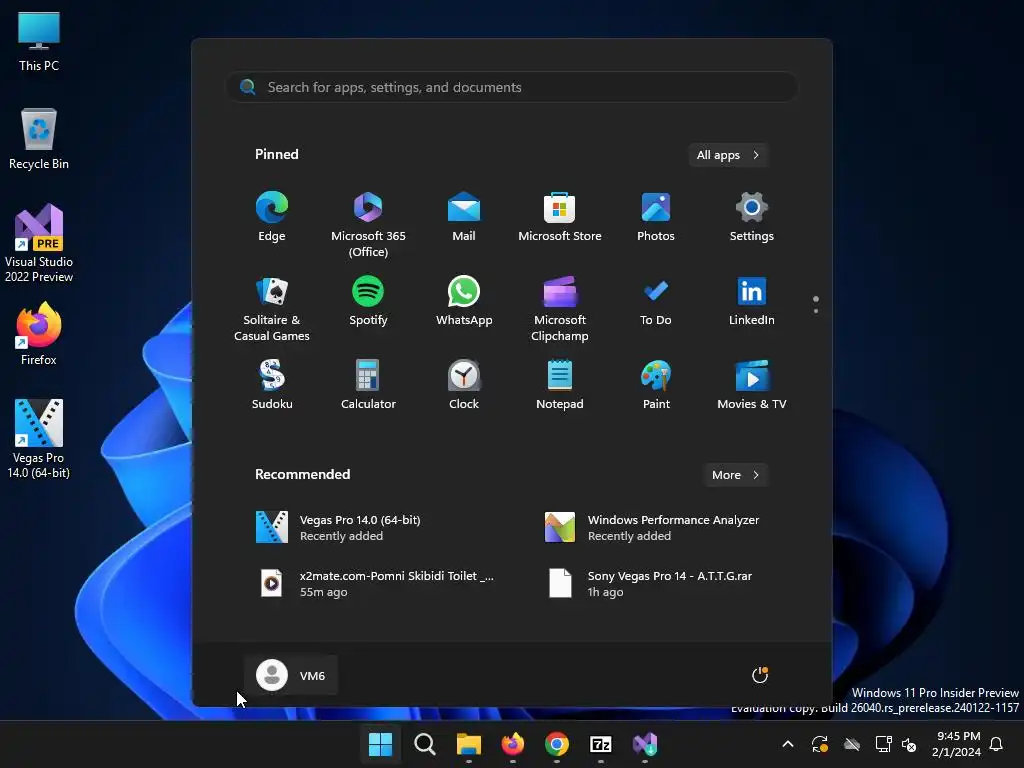Image resolution: width=1024 pixels, height=768 pixels.
Task: Open the notifications bell
Action: [x=997, y=744]
